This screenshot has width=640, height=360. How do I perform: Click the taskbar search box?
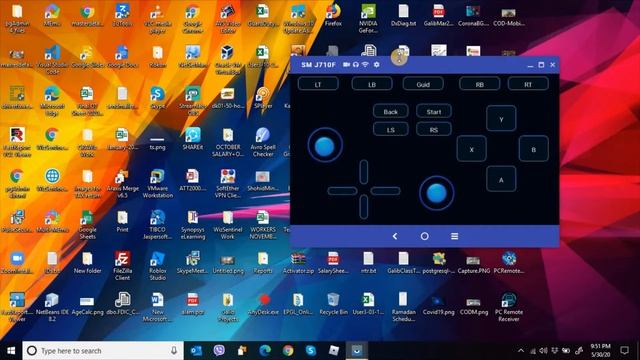pyautogui.click(x=103, y=351)
